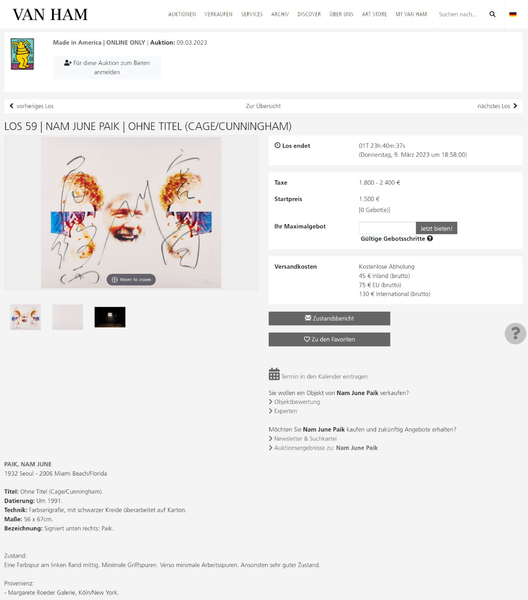Open the Keith Haring auction thumbnail

[x=22, y=54]
